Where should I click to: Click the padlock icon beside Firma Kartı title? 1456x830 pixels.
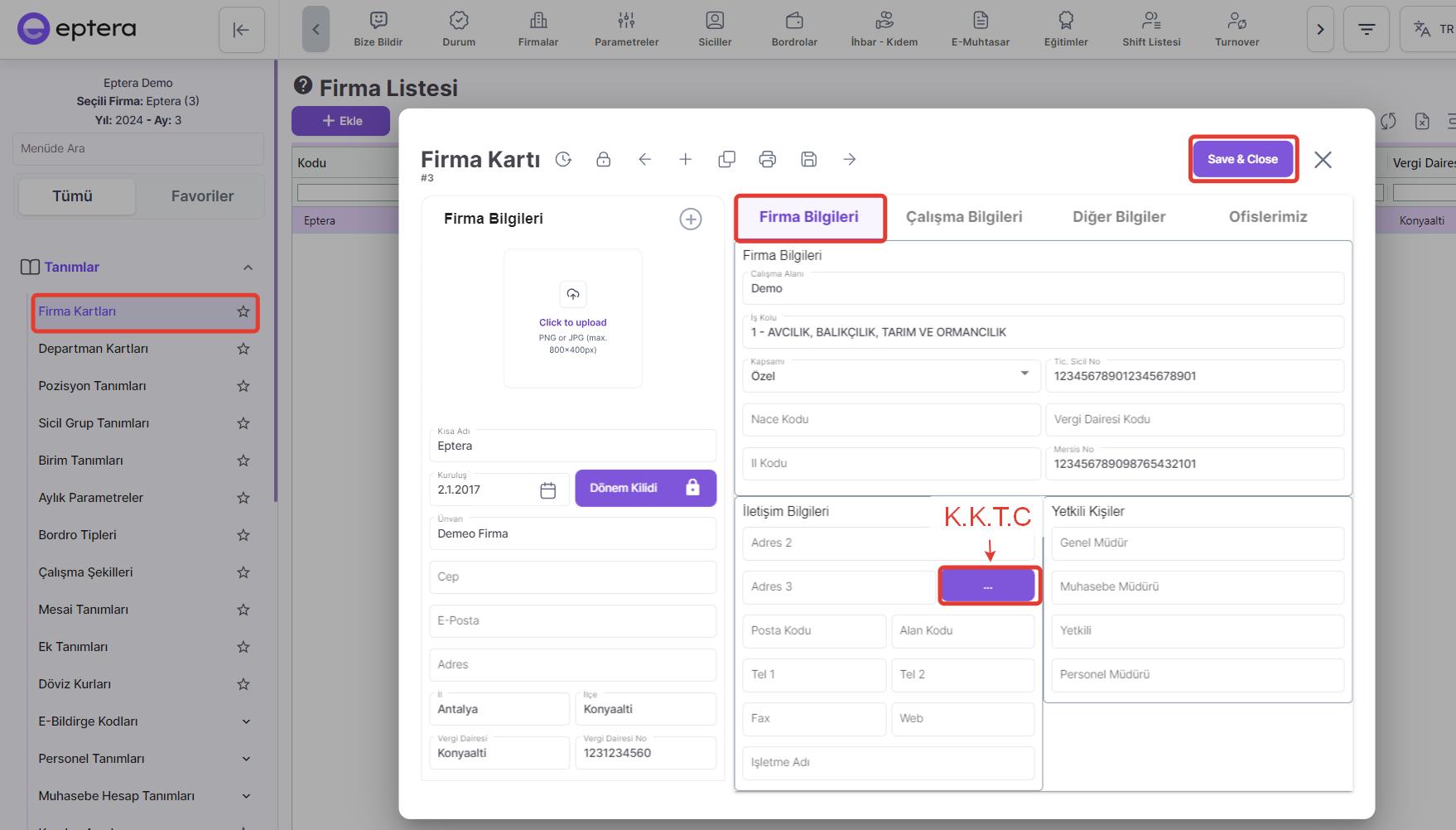[x=604, y=159]
